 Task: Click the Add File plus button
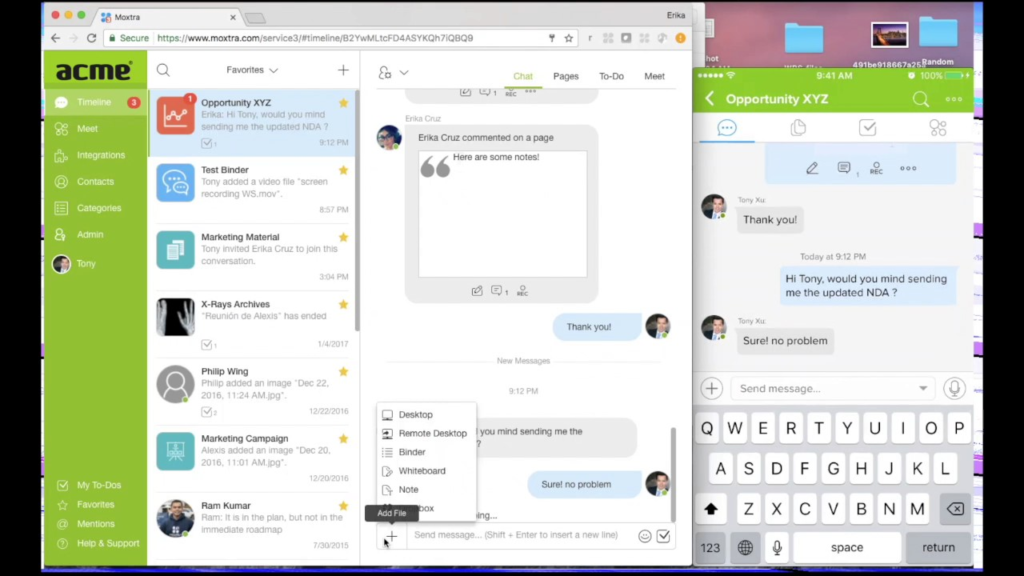[x=391, y=537]
